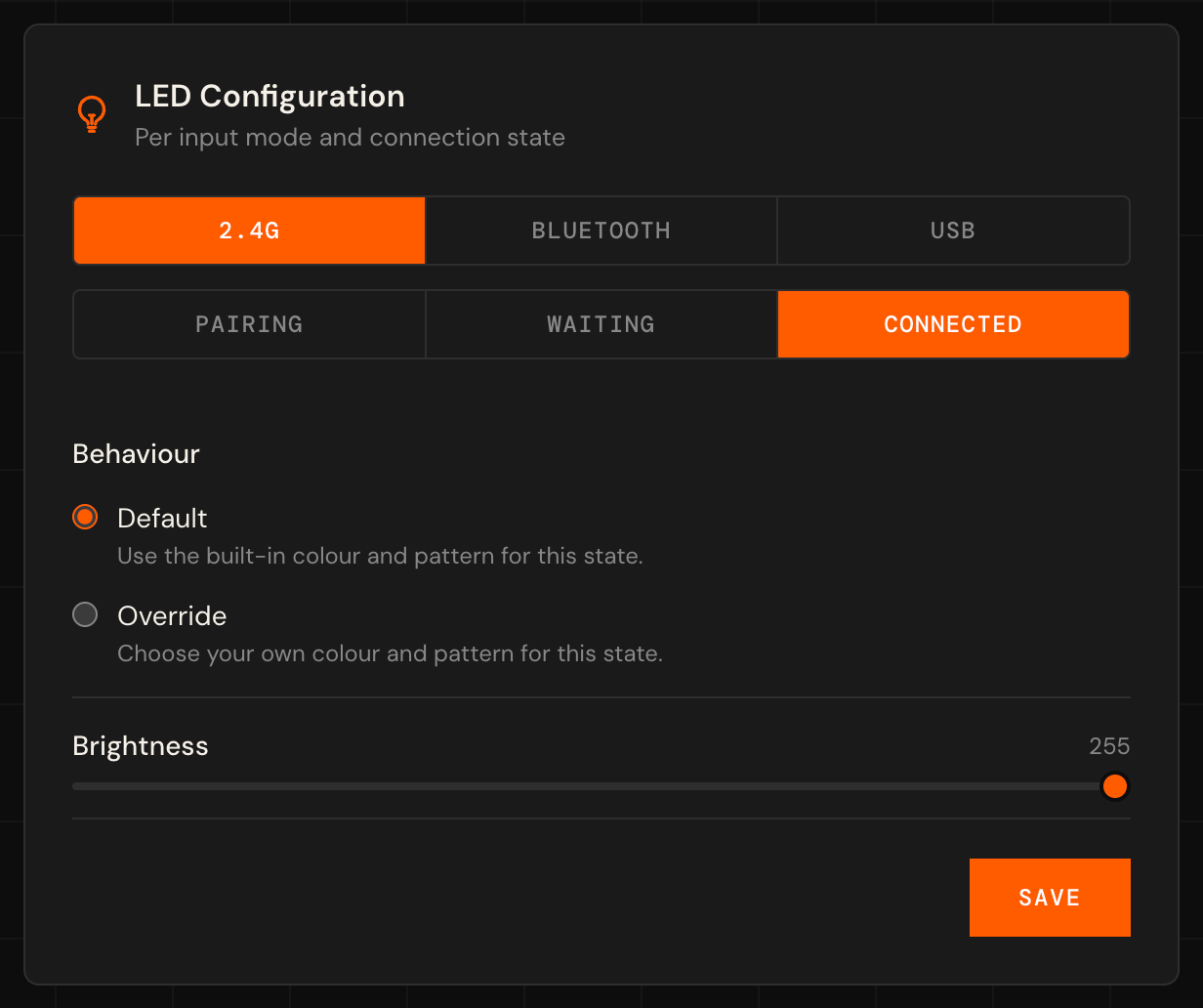The width and height of the screenshot is (1203, 1008).
Task: Save the LED configuration
Action: click(1050, 898)
